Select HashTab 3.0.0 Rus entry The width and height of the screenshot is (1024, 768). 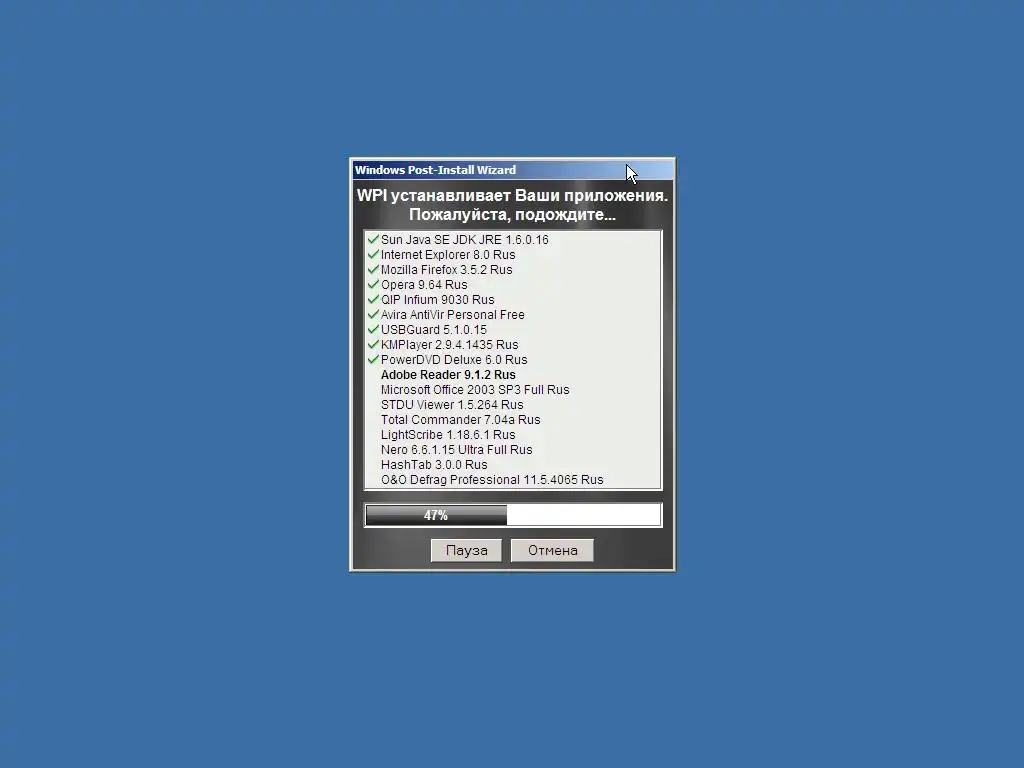pyautogui.click(x=434, y=465)
